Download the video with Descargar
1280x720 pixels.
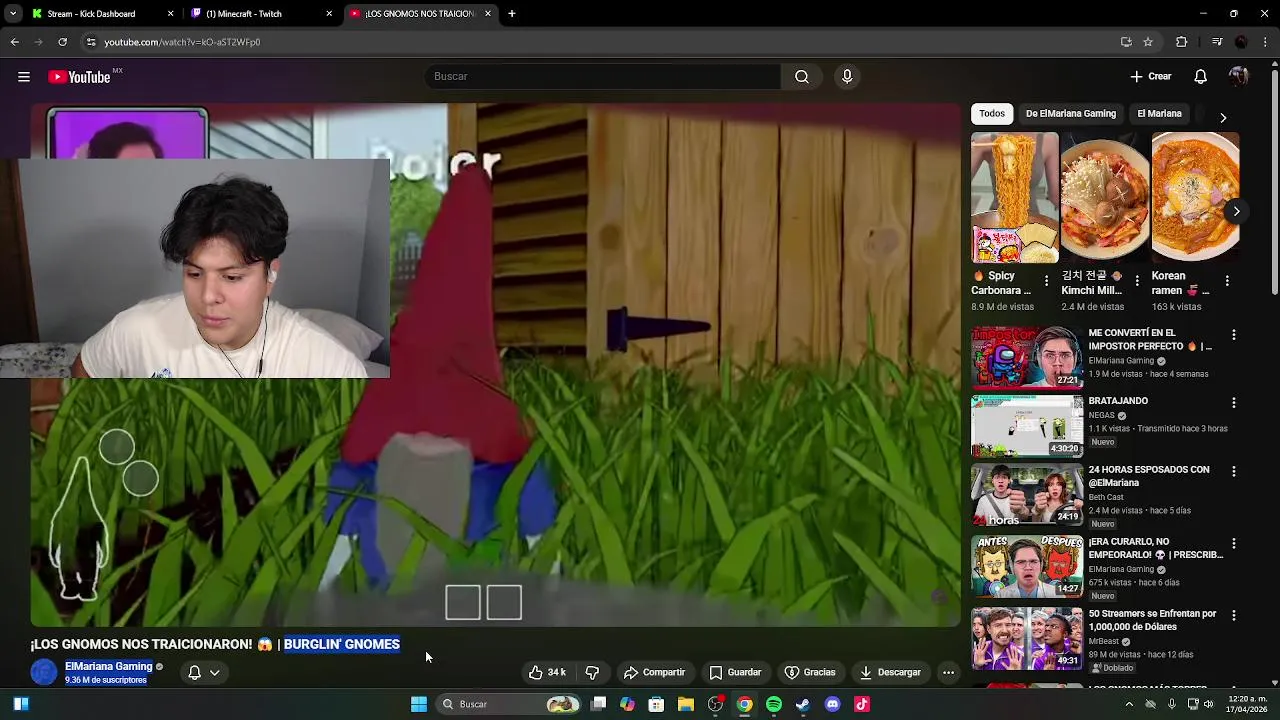pos(890,673)
